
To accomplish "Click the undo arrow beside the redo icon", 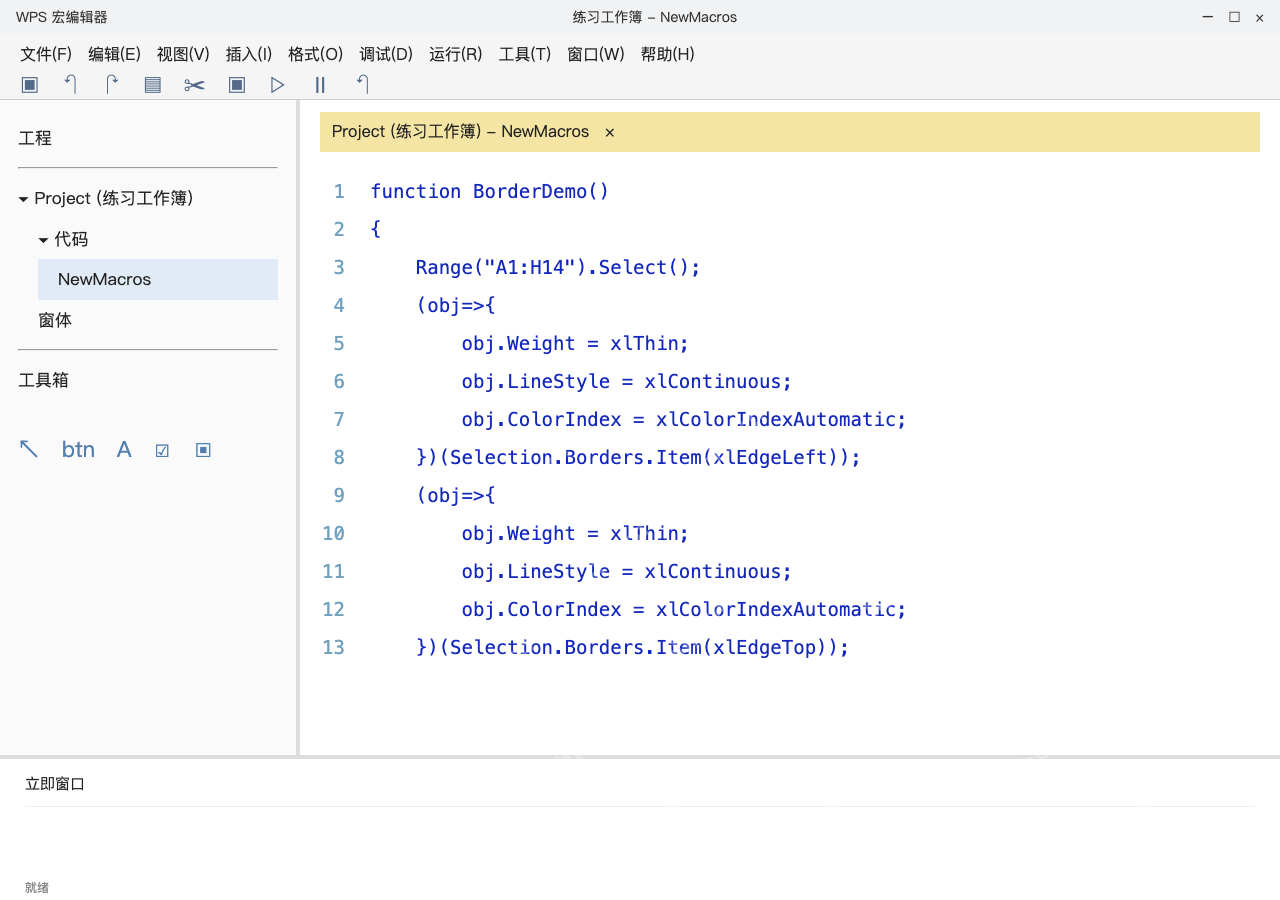I will (x=71, y=85).
